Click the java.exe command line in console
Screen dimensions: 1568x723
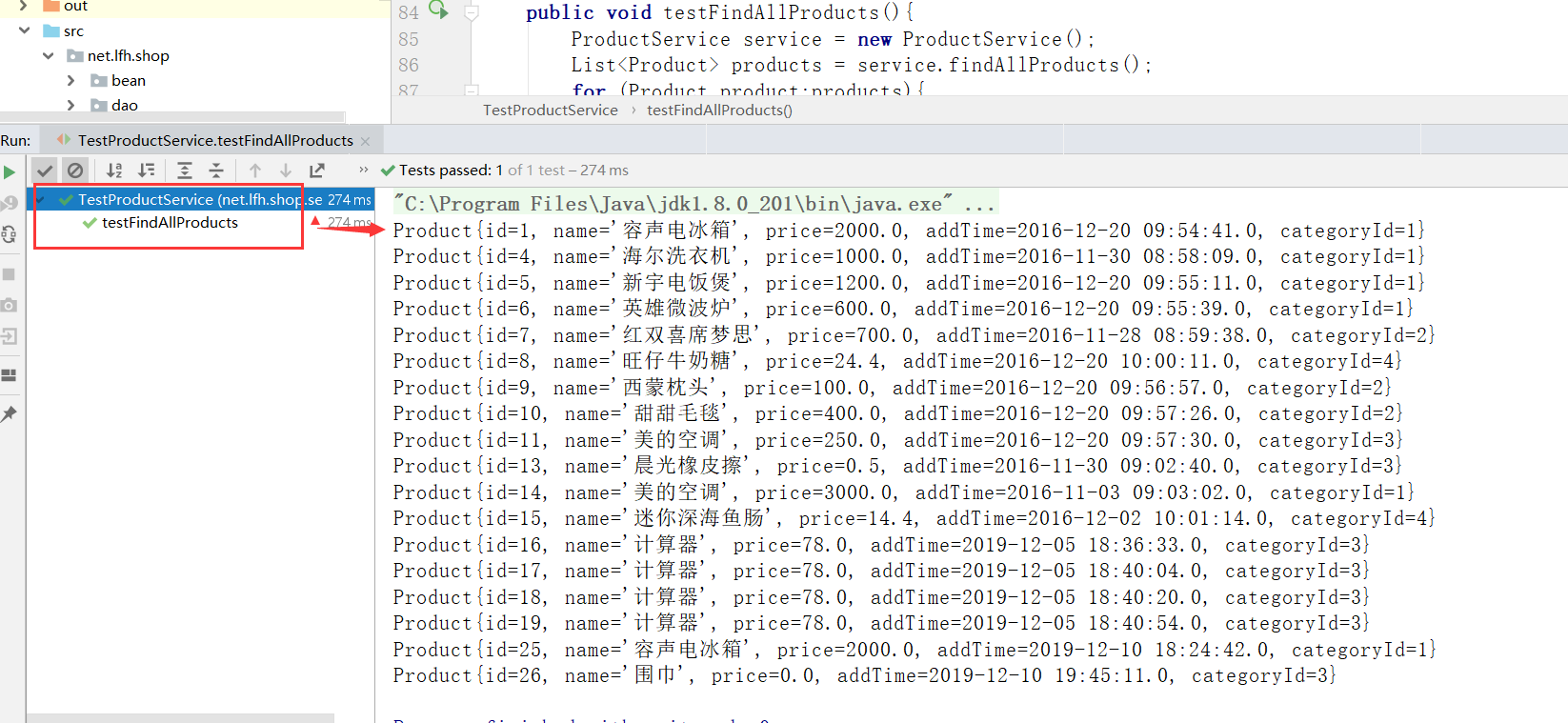coord(694,204)
